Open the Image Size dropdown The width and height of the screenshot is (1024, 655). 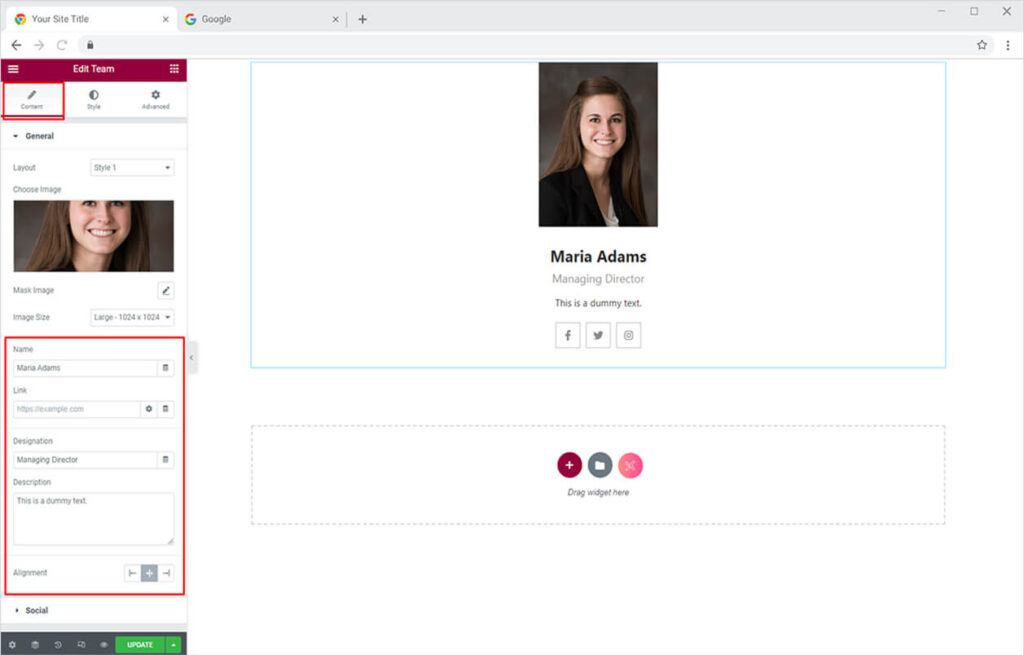pyautogui.click(x=132, y=318)
